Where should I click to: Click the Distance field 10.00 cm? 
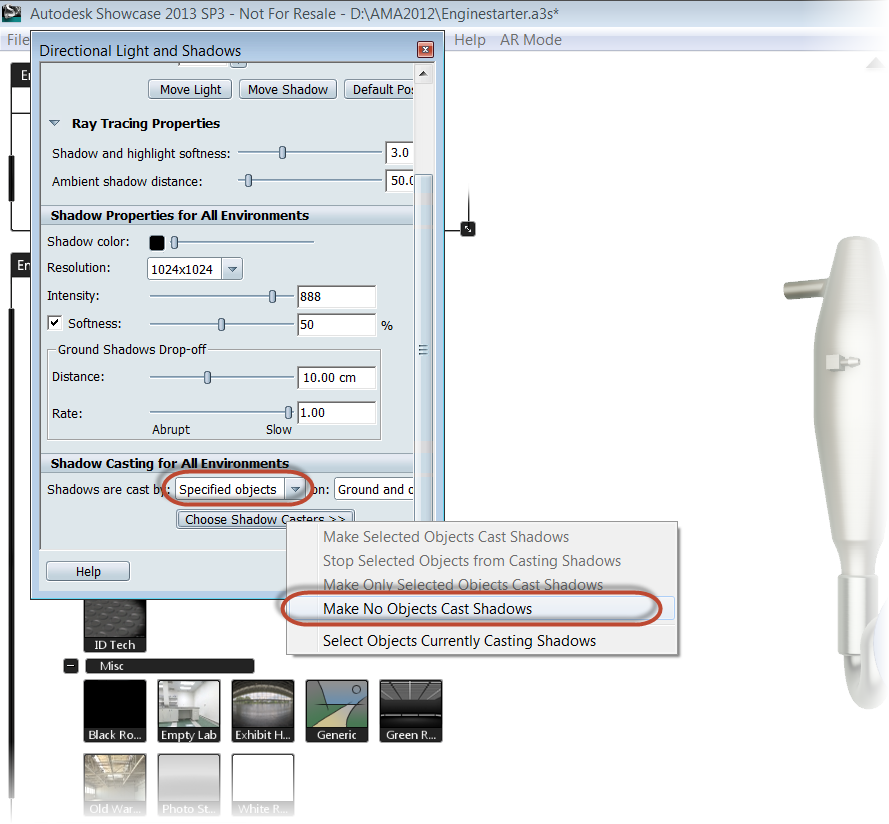pos(336,378)
